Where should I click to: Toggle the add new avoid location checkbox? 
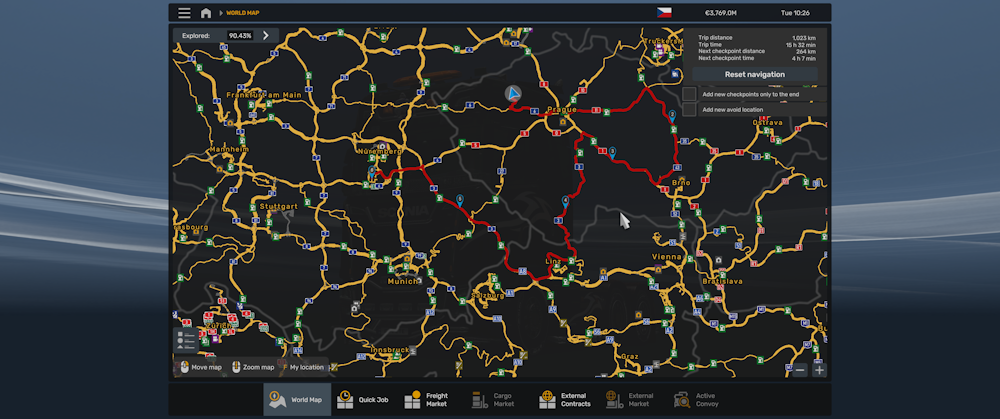coord(690,109)
